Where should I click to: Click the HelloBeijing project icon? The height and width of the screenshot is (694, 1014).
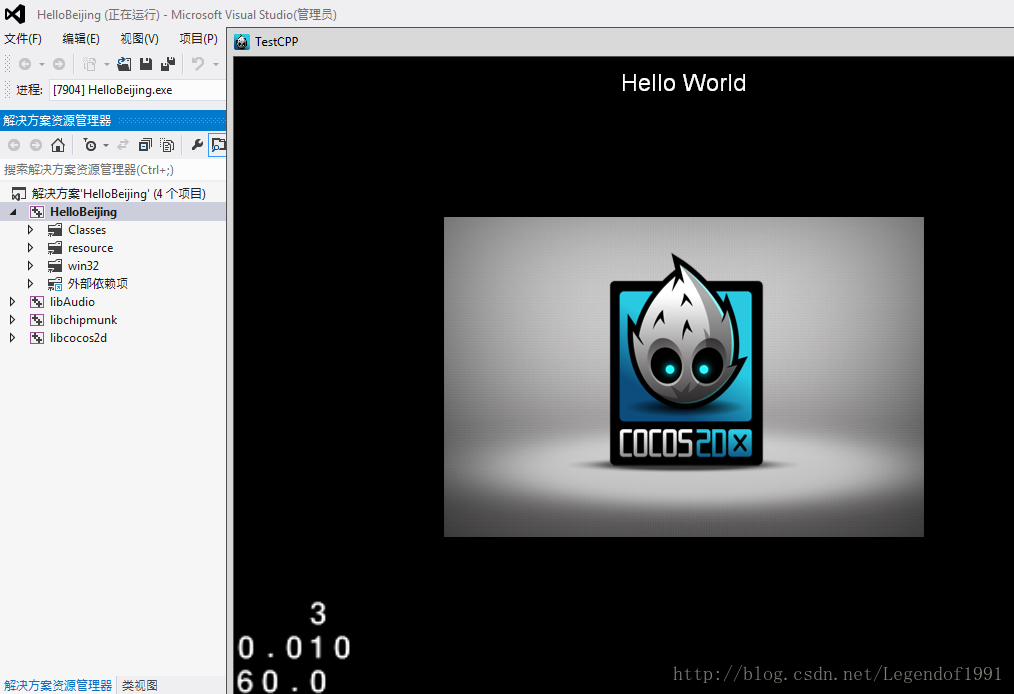[x=37, y=212]
